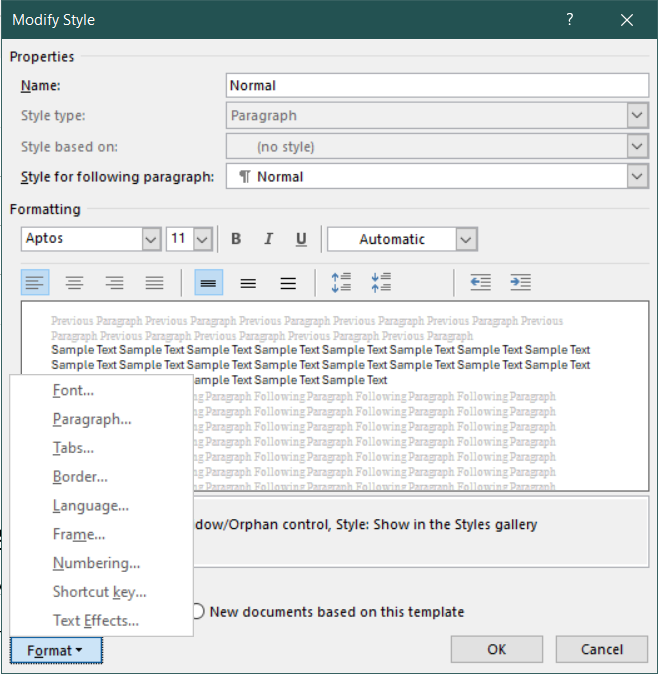Image resolution: width=658 pixels, height=675 pixels.
Task: Toggle Italic formatting button
Action: (x=269, y=239)
